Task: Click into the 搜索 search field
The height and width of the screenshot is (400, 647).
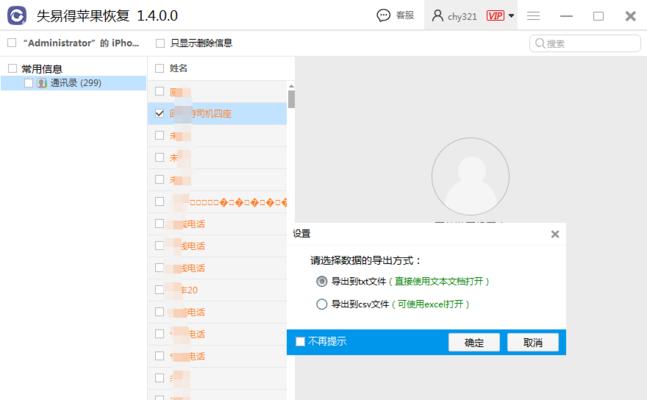Action: tap(585, 43)
